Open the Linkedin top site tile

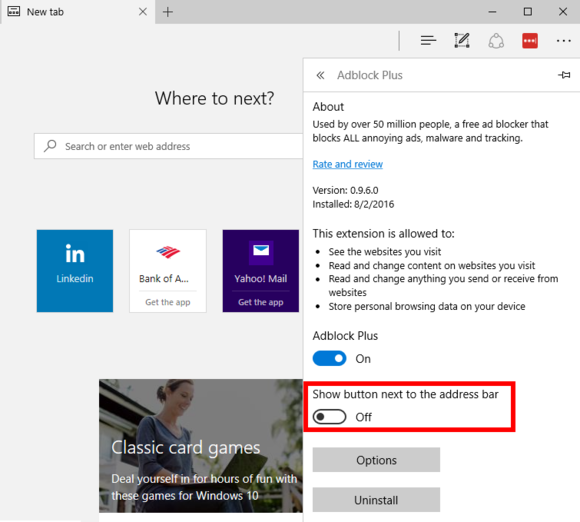tap(75, 271)
